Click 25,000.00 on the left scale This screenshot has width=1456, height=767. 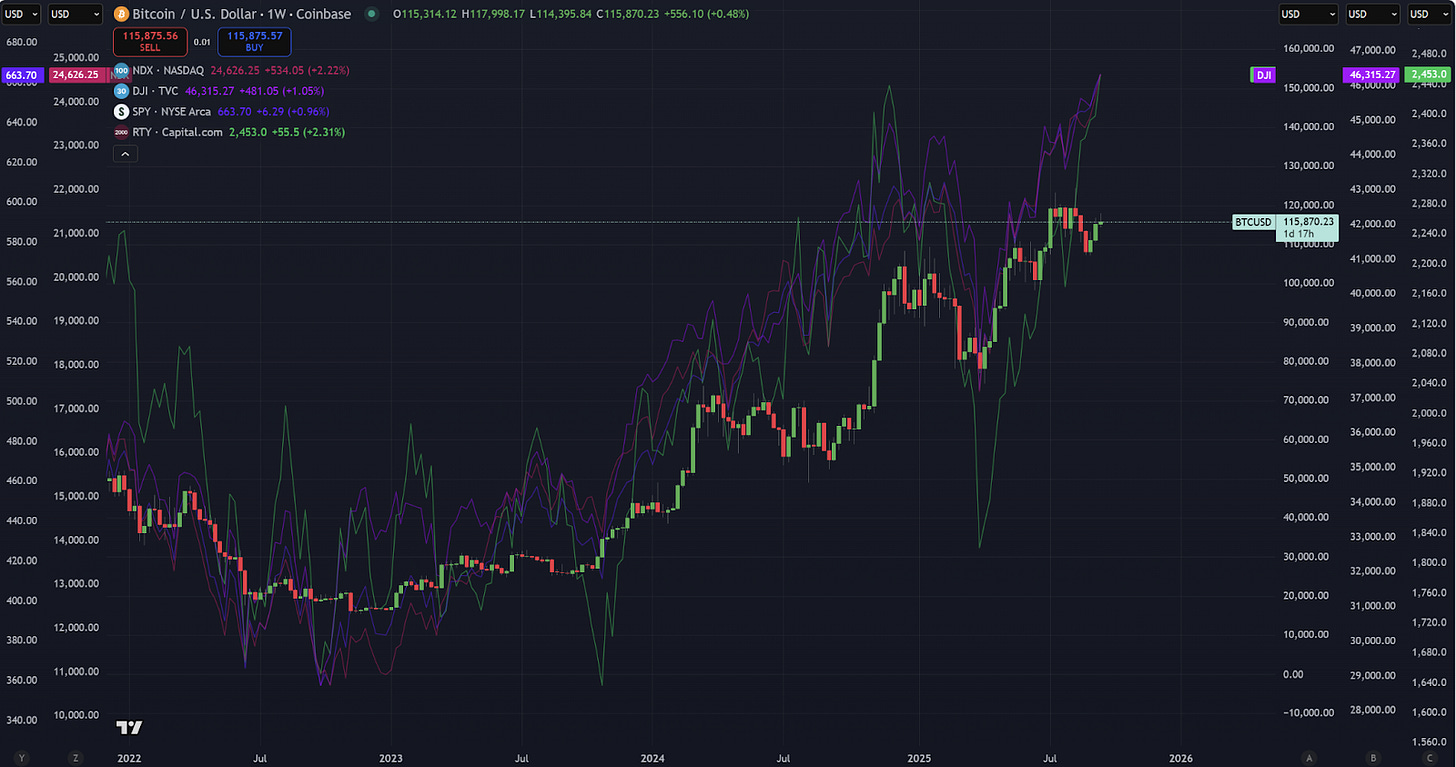(76, 56)
